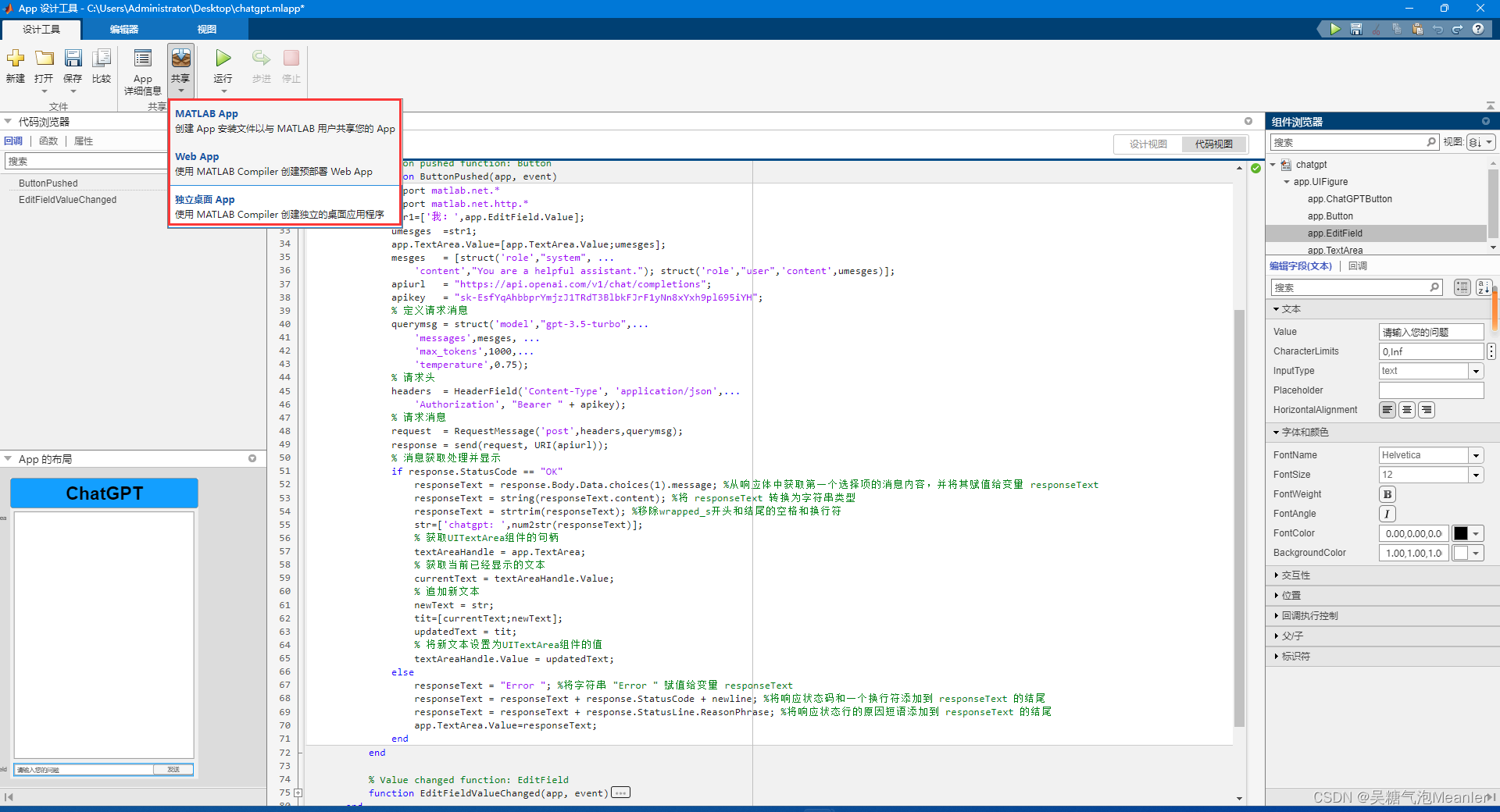The image size is (1500, 812).
Task: Open the 函数 tab in code browser
Action: [x=48, y=141]
